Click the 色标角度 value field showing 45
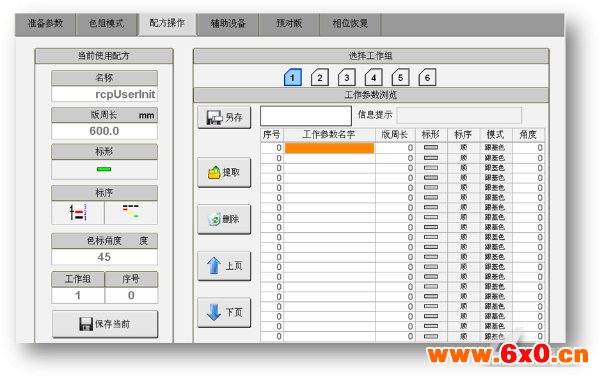 104,257
